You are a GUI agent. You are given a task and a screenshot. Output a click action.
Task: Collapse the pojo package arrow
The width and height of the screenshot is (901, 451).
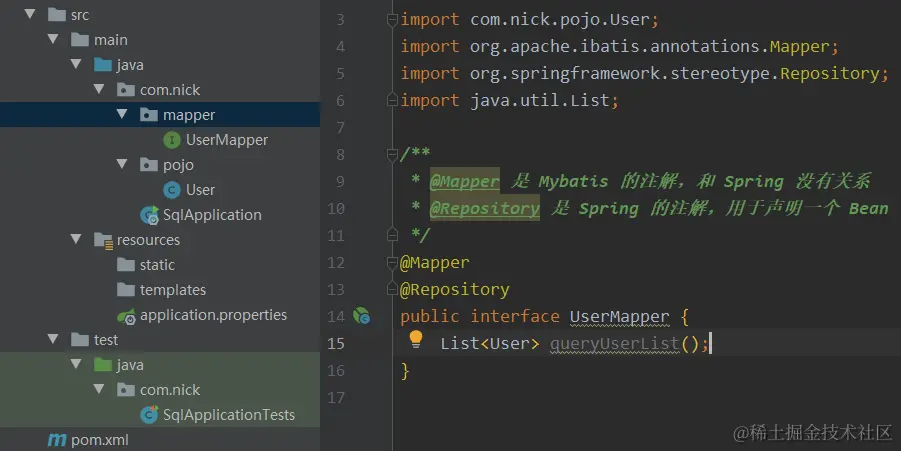click(122, 164)
